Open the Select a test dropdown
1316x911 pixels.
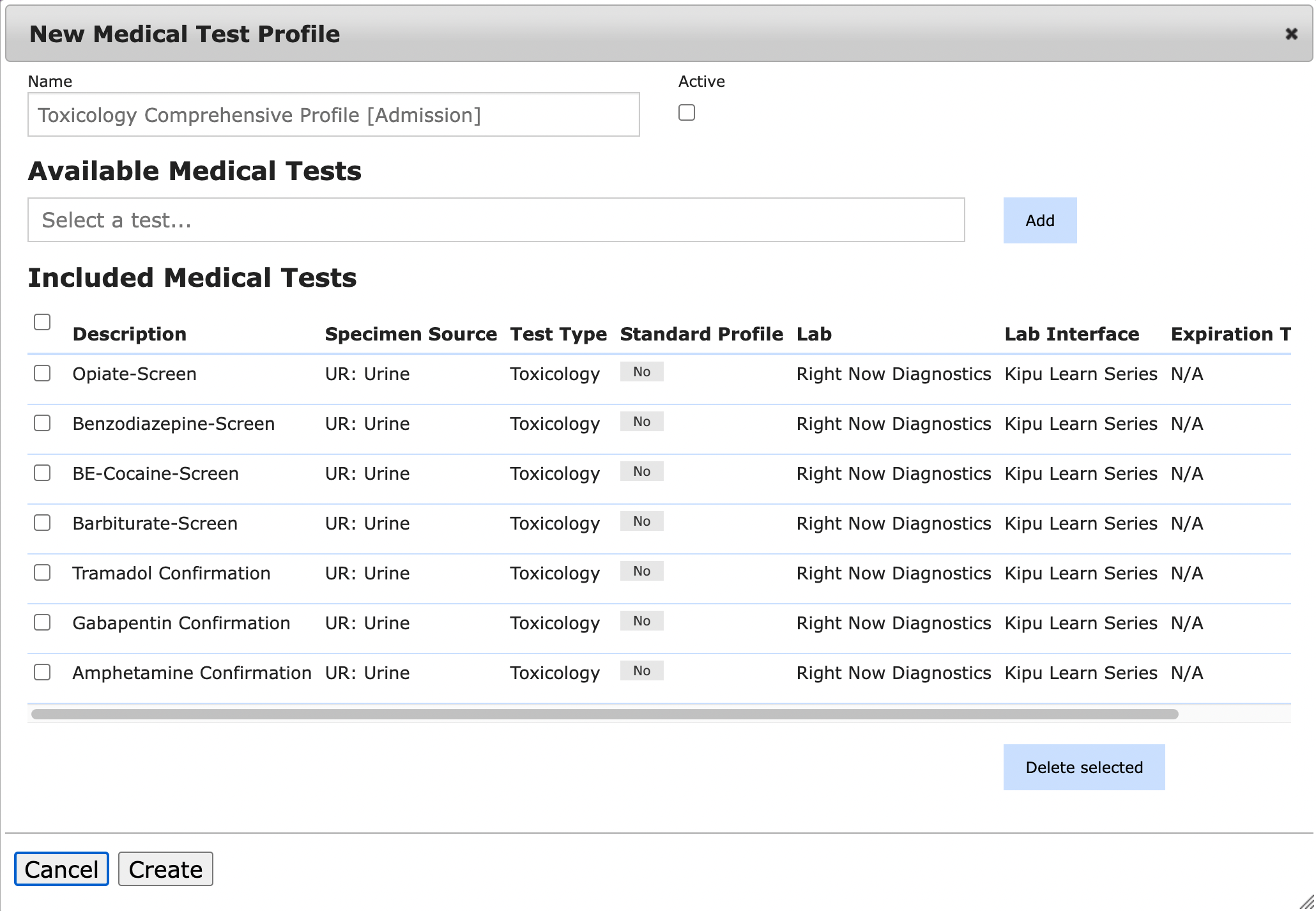pyautogui.click(x=496, y=220)
